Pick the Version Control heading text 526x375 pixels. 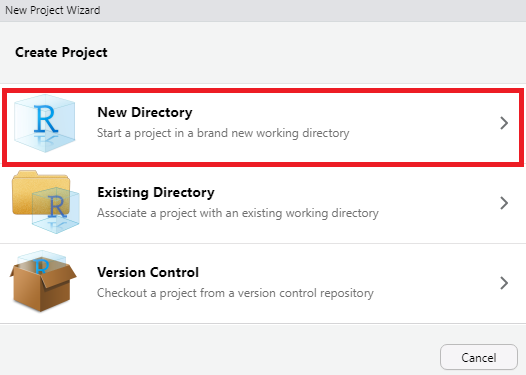[x=148, y=272]
